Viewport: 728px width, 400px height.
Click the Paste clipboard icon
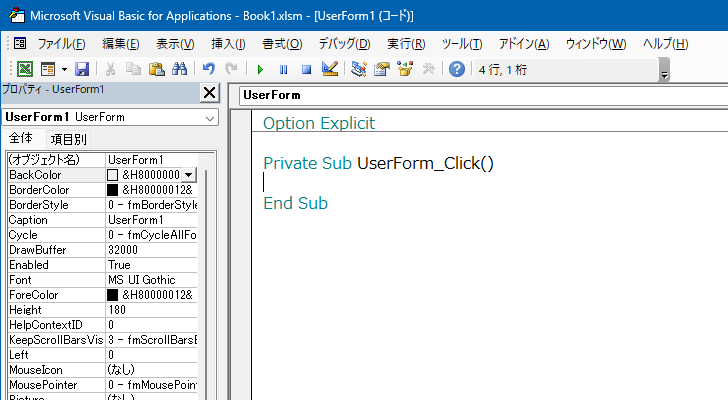156,70
